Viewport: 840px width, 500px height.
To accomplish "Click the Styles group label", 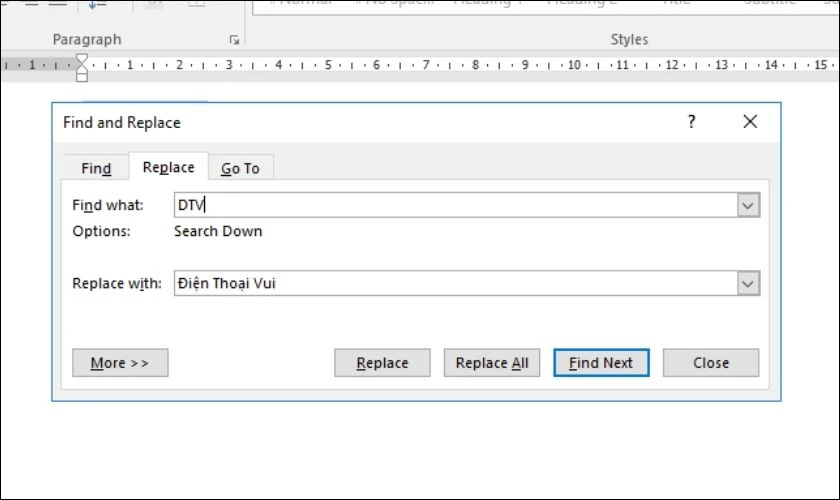I will click(x=629, y=40).
